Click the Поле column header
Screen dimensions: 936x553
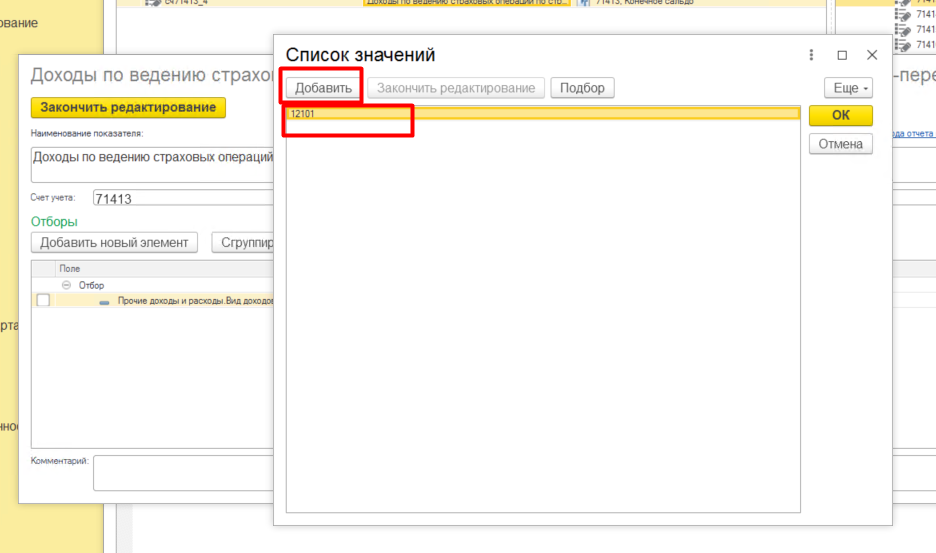click(70, 269)
